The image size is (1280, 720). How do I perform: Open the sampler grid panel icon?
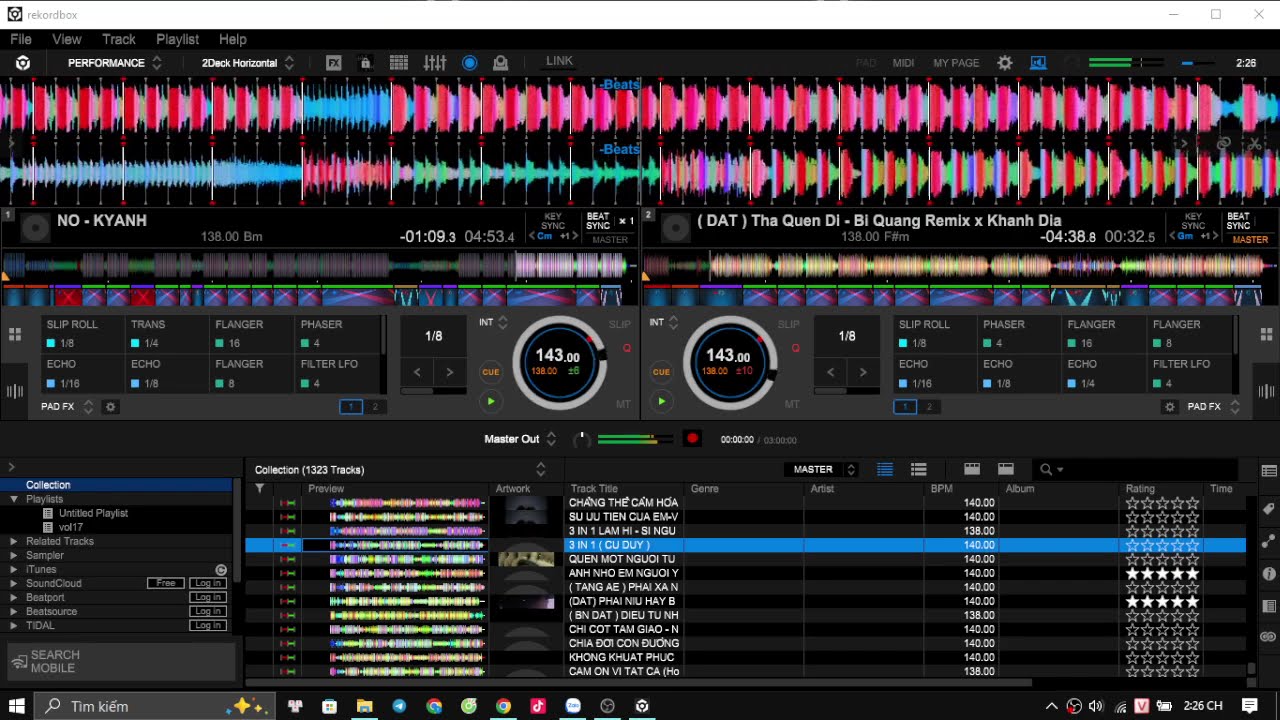click(399, 63)
